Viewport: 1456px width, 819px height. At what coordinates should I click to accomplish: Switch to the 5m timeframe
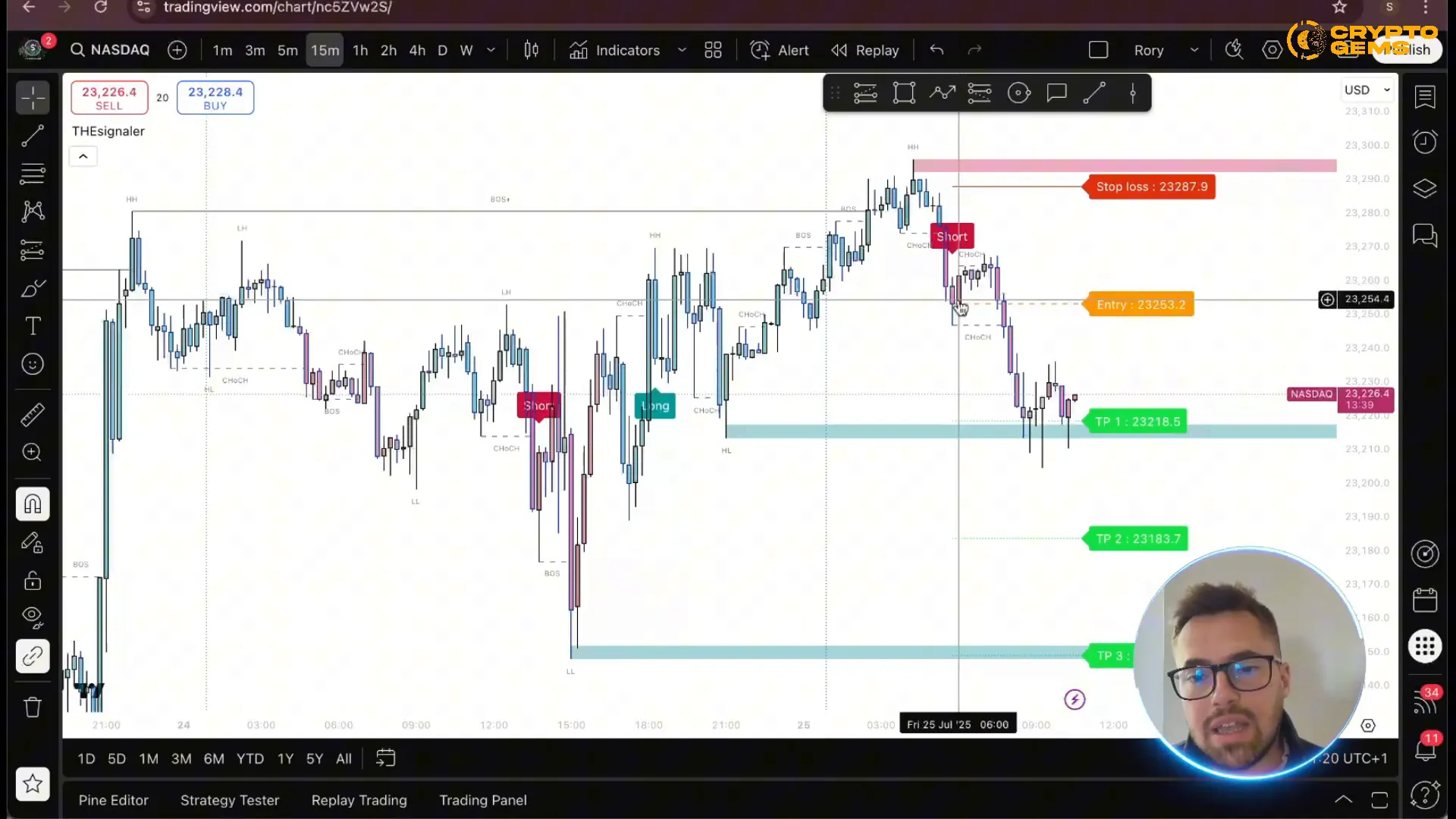coord(287,50)
